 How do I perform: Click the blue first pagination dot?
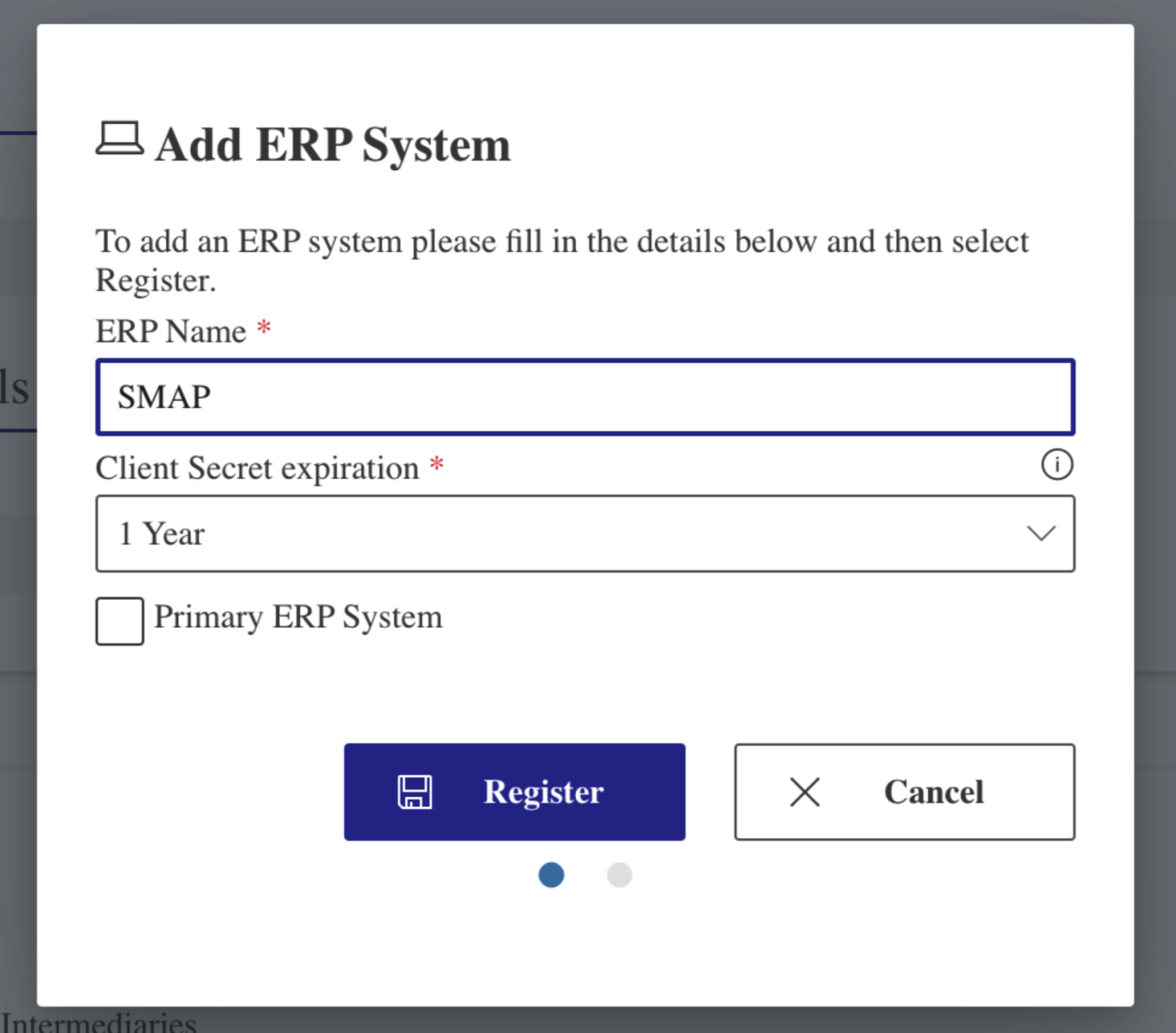[550, 874]
